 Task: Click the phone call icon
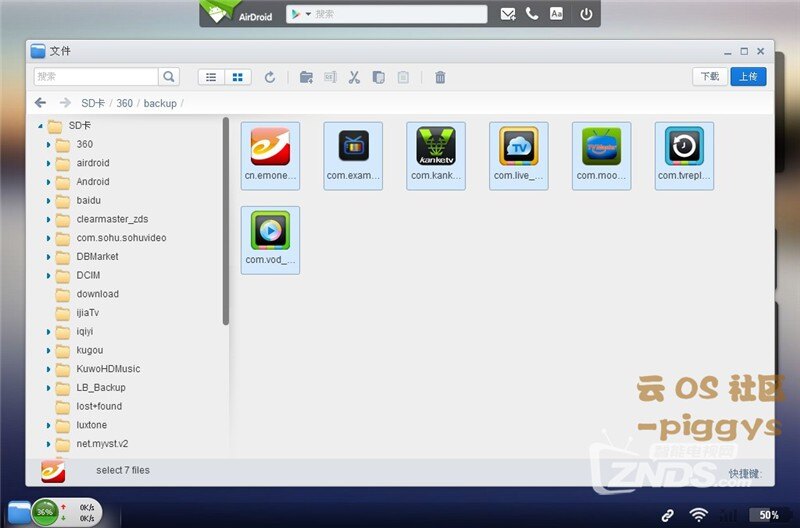pos(532,14)
